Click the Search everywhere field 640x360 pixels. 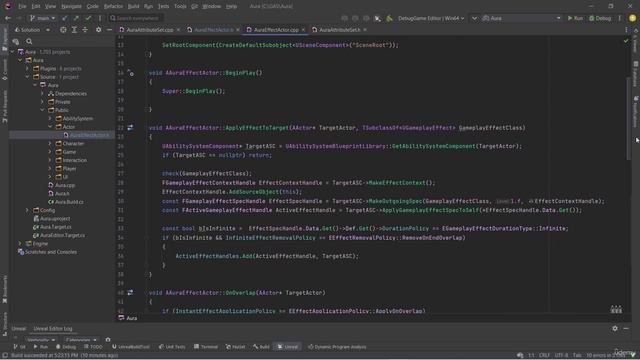[x=136, y=18]
